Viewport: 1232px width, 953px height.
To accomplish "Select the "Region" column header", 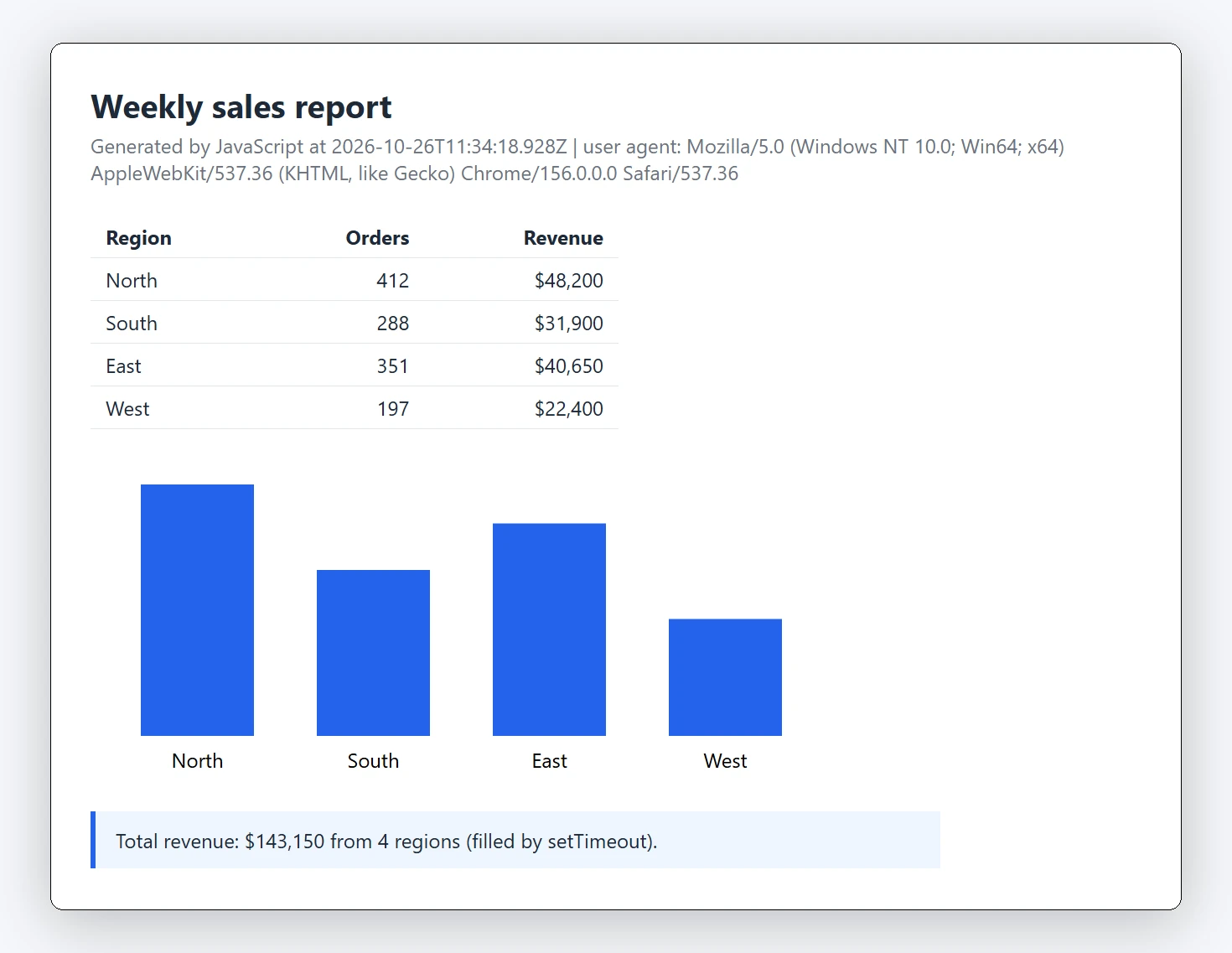I will pos(138,238).
